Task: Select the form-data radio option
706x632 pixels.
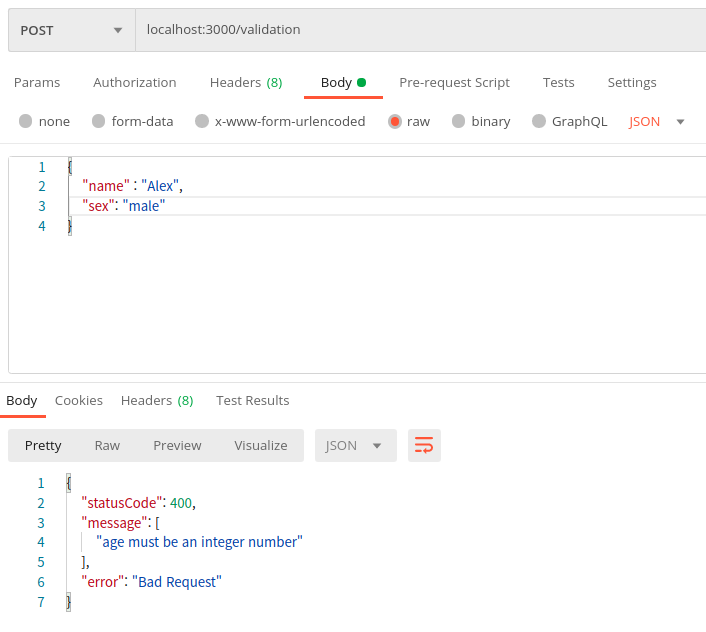Action: click(132, 121)
